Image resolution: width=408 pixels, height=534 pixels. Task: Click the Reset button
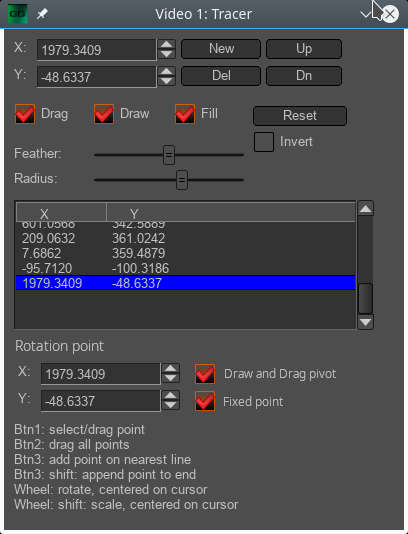point(300,115)
